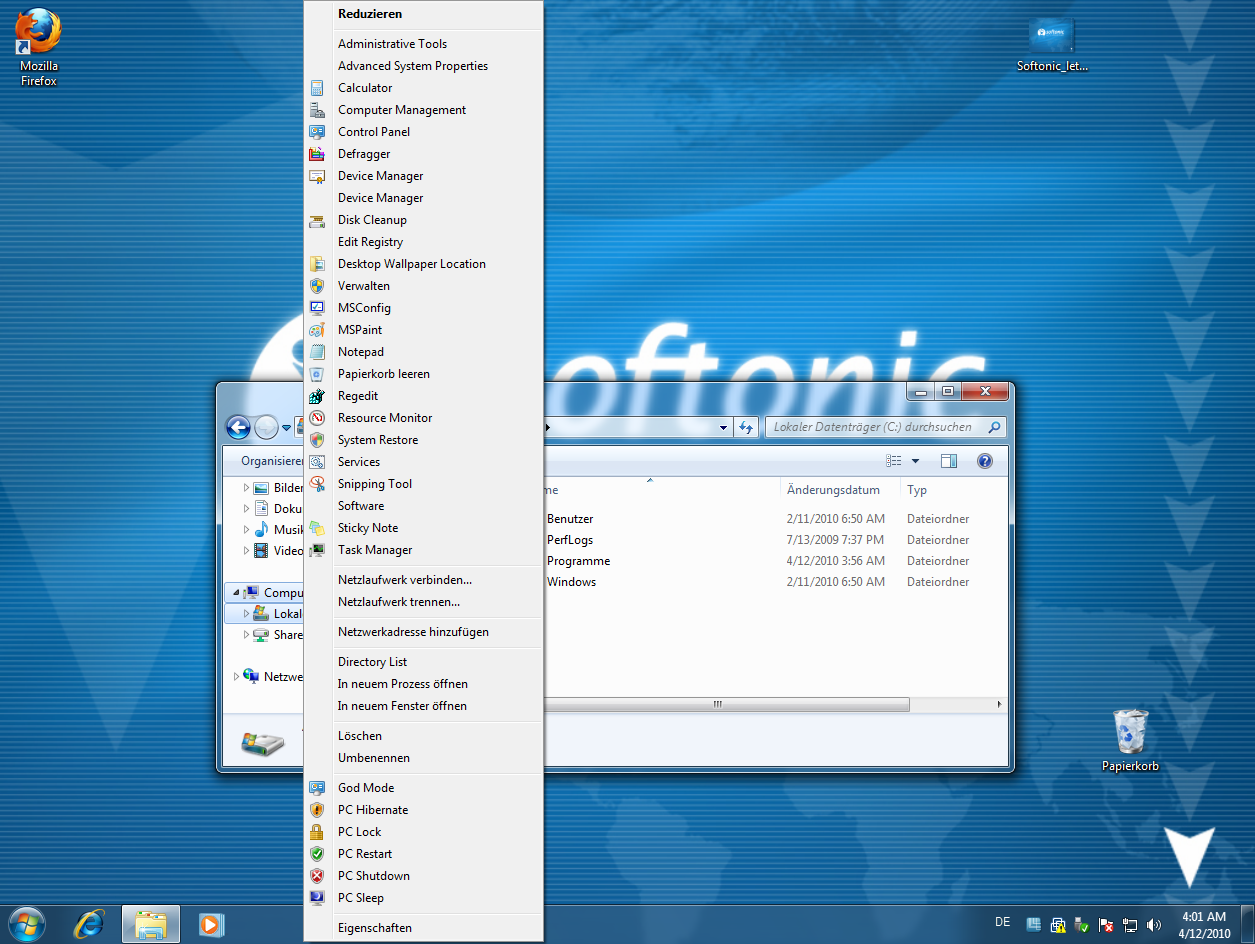This screenshot has height=944, width=1255.
Task: Open Windows Media Player from taskbar
Action: pyautogui.click(x=211, y=924)
